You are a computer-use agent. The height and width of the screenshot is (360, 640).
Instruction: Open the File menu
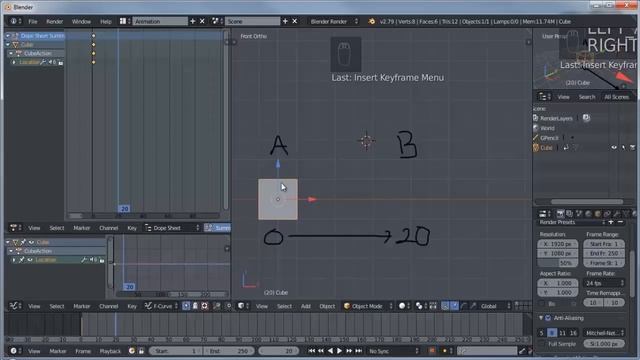tap(33, 21)
